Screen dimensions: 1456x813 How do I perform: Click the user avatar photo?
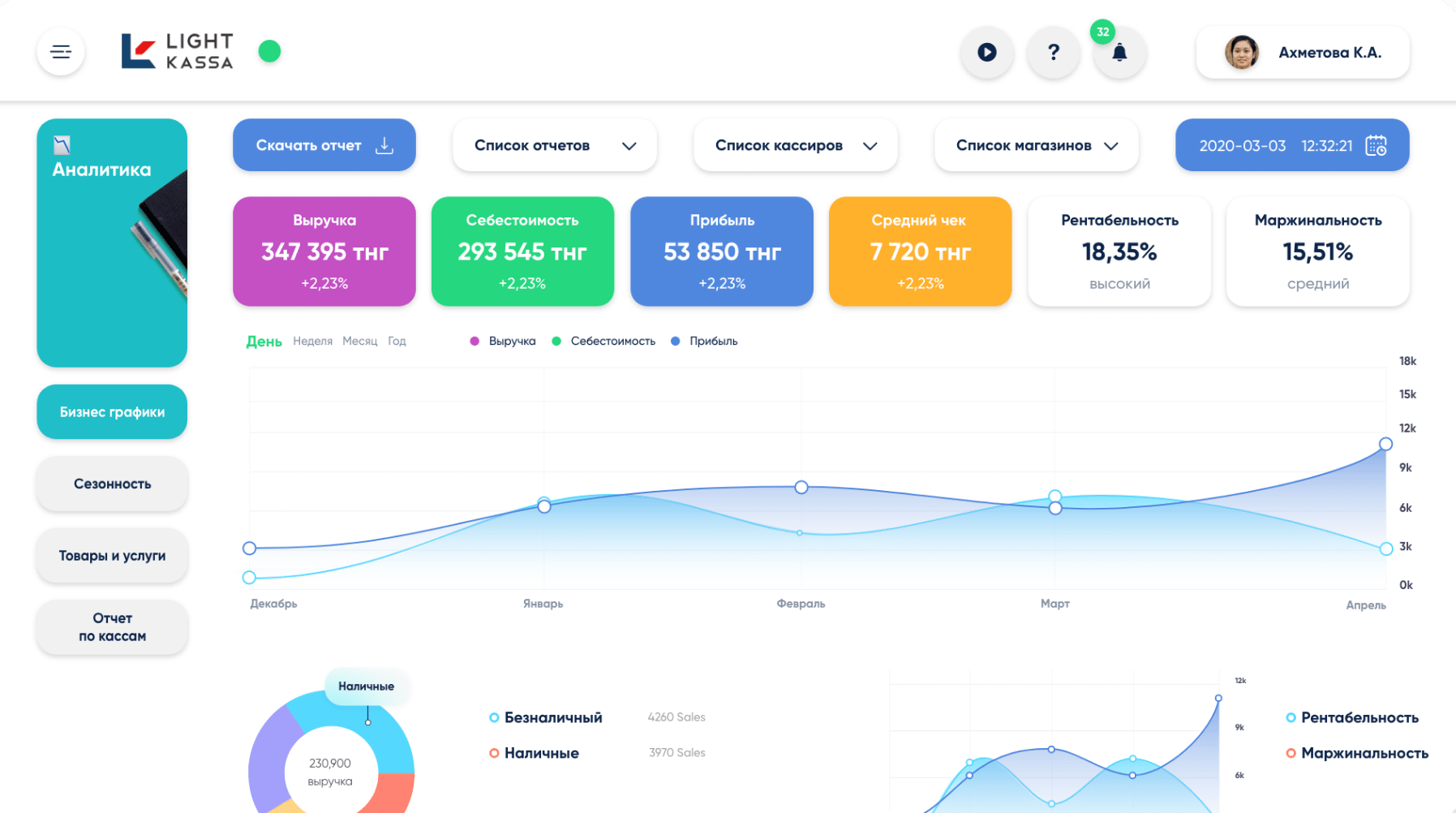[x=1241, y=53]
